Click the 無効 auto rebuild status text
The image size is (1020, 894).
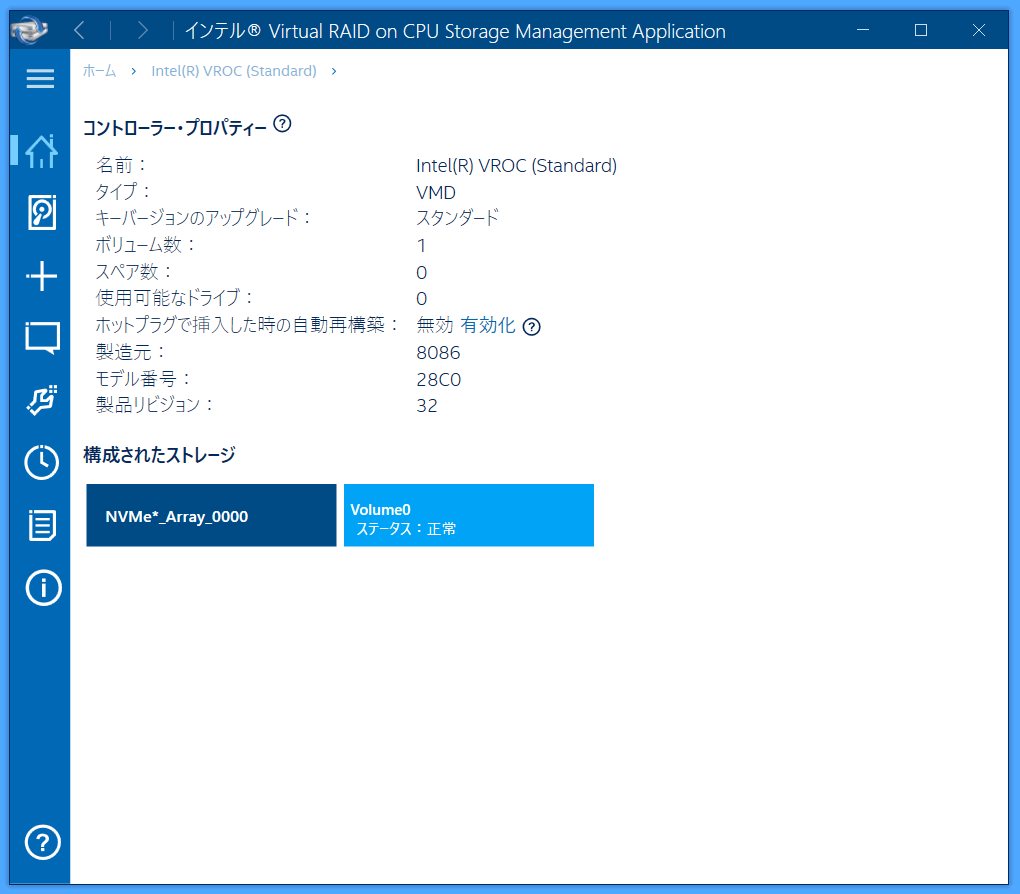(435, 325)
